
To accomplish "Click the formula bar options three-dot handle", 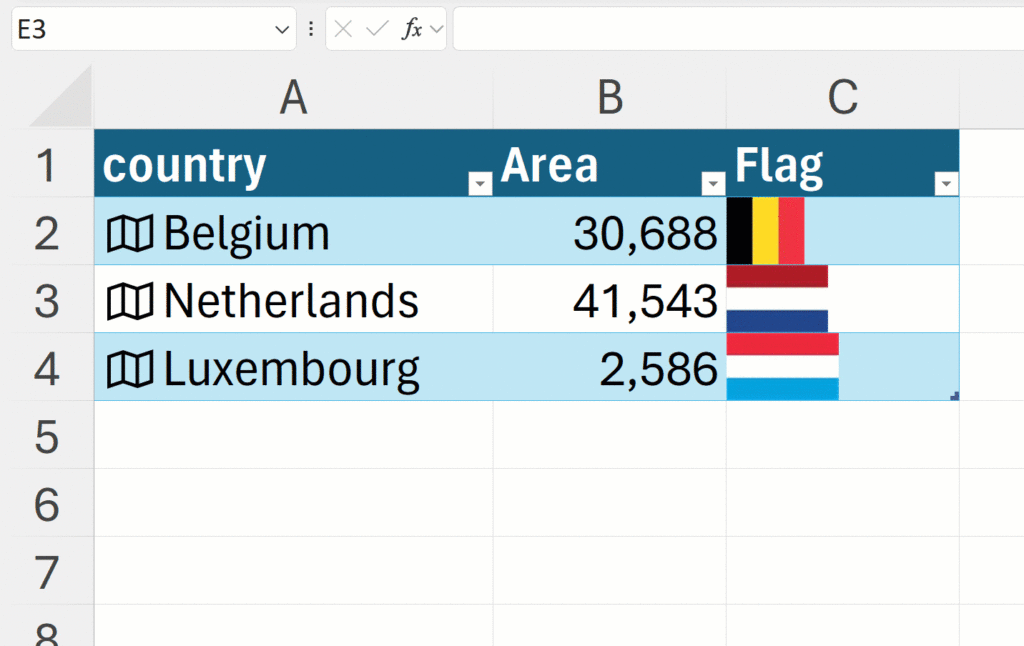I will (311, 29).
